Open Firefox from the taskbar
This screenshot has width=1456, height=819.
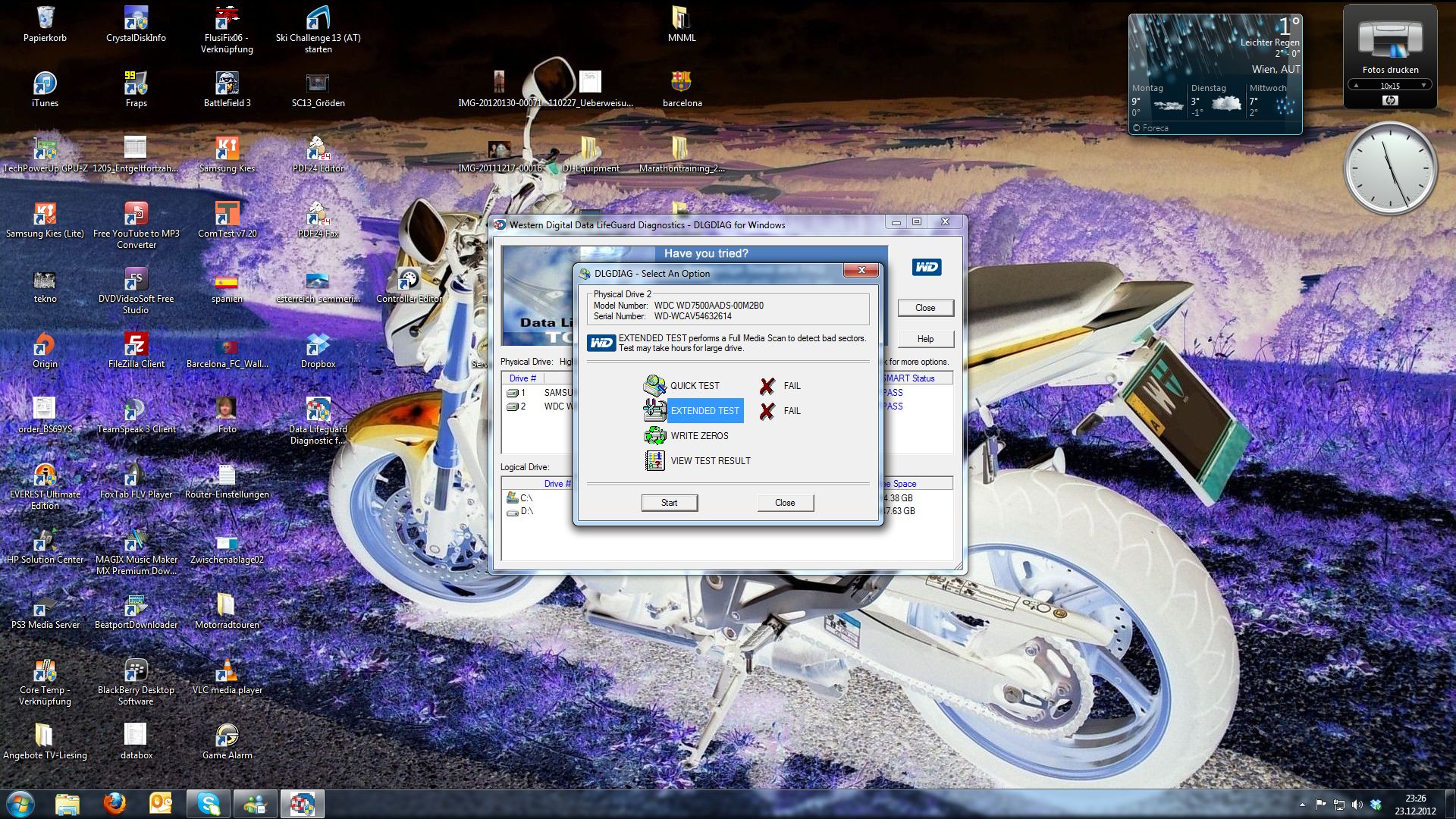[x=115, y=803]
